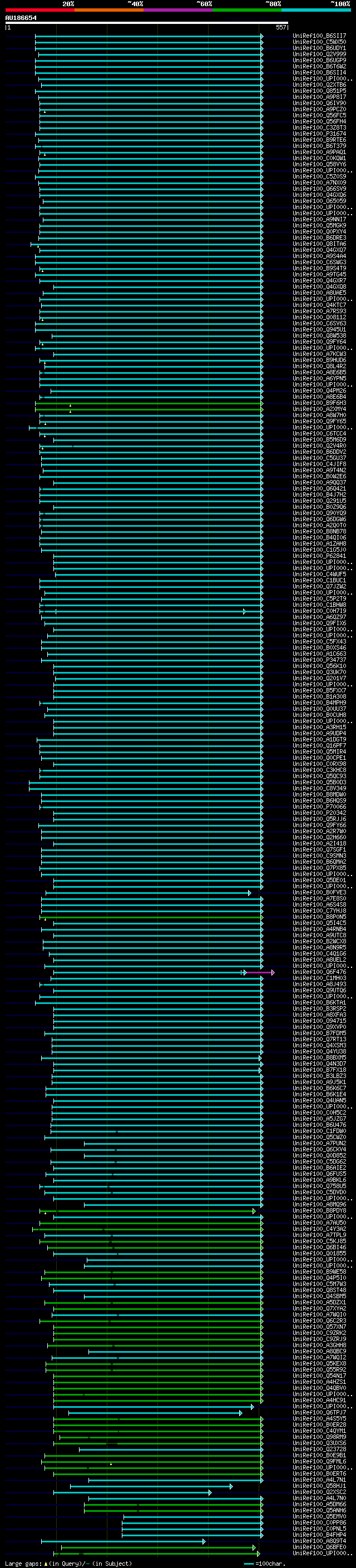Screen dimensions: 356x1568
Task: Select the UniRef100_A2I418 label
Action: pos(319,844)
